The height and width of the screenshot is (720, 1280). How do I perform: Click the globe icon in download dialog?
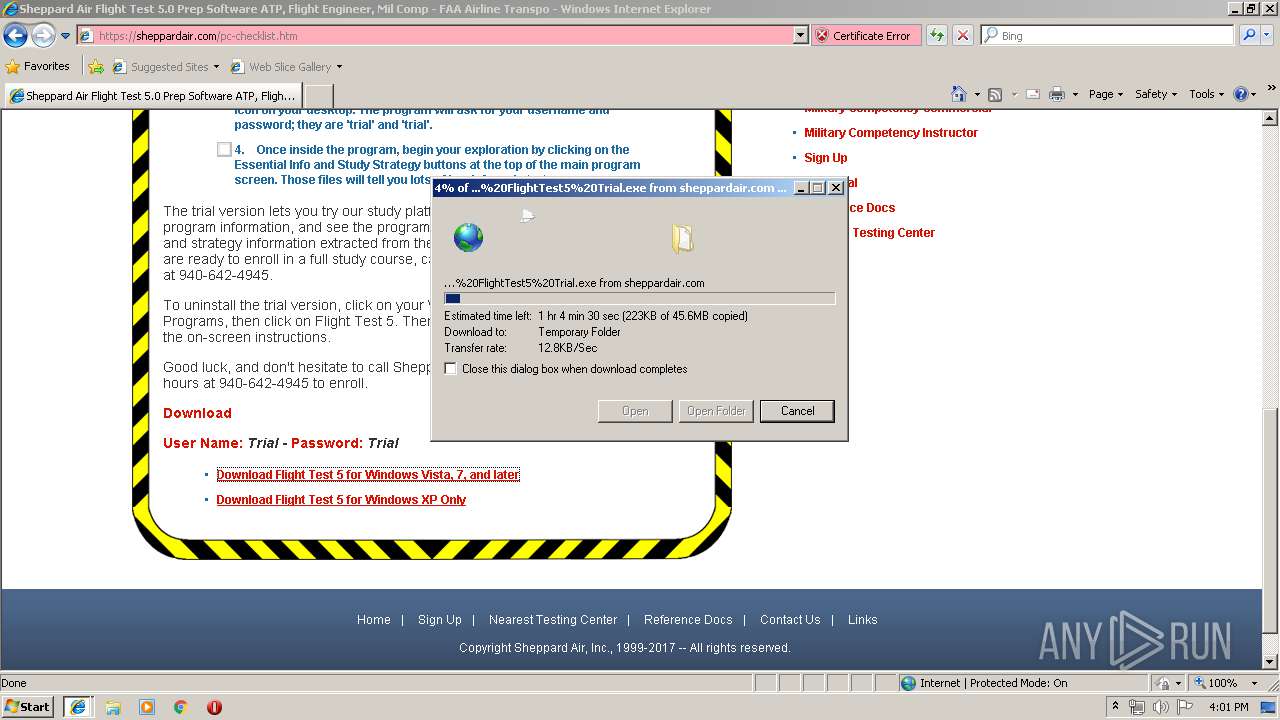click(468, 237)
